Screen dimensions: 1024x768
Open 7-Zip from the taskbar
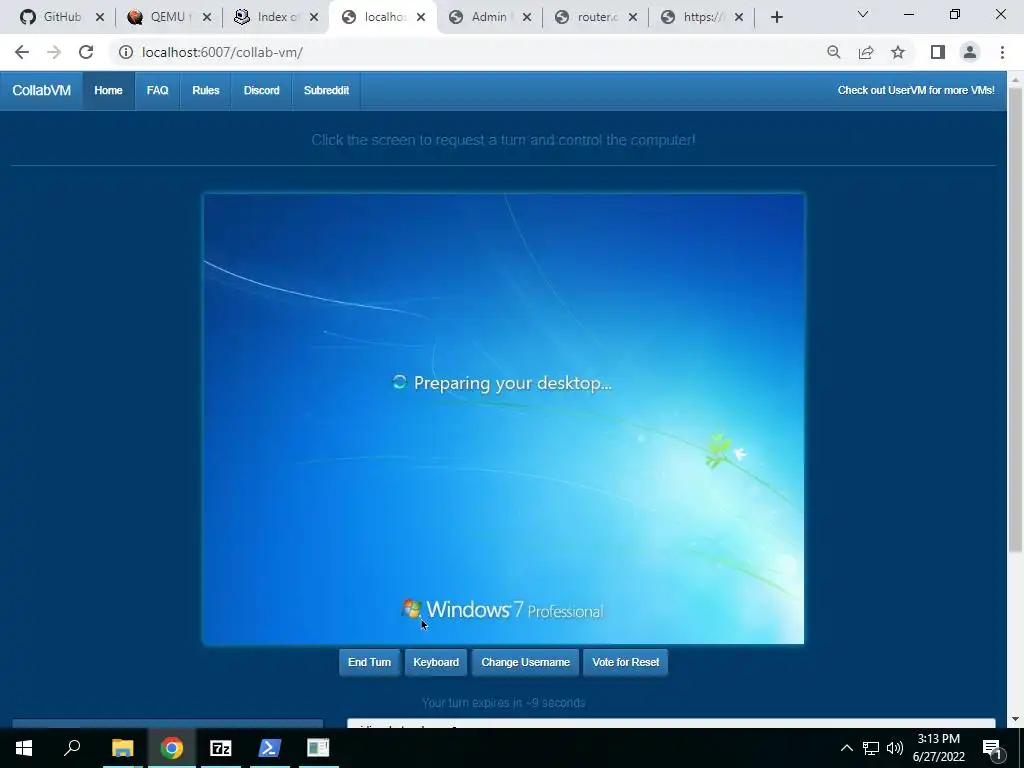coord(221,748)
